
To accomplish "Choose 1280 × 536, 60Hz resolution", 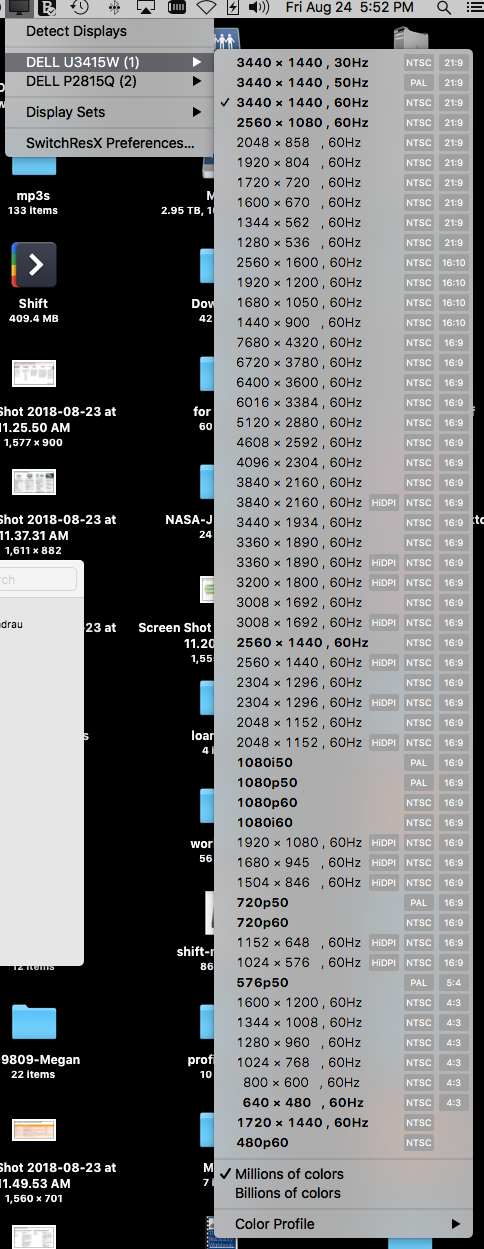I will [343, 242].
